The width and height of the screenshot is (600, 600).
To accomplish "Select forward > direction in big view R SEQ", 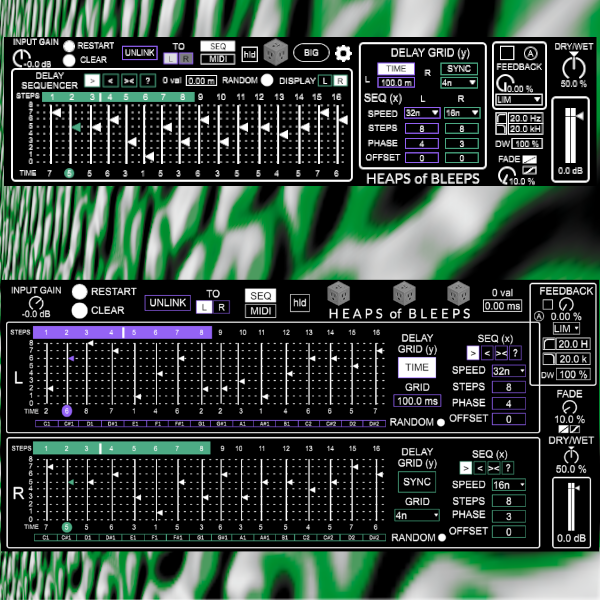I will pyautogui.click(x=466, y=468).
